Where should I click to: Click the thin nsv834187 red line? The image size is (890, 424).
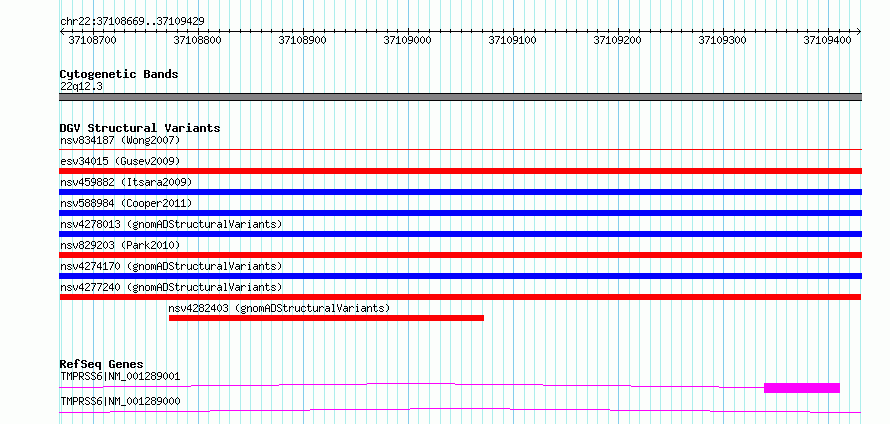(460, 150)
